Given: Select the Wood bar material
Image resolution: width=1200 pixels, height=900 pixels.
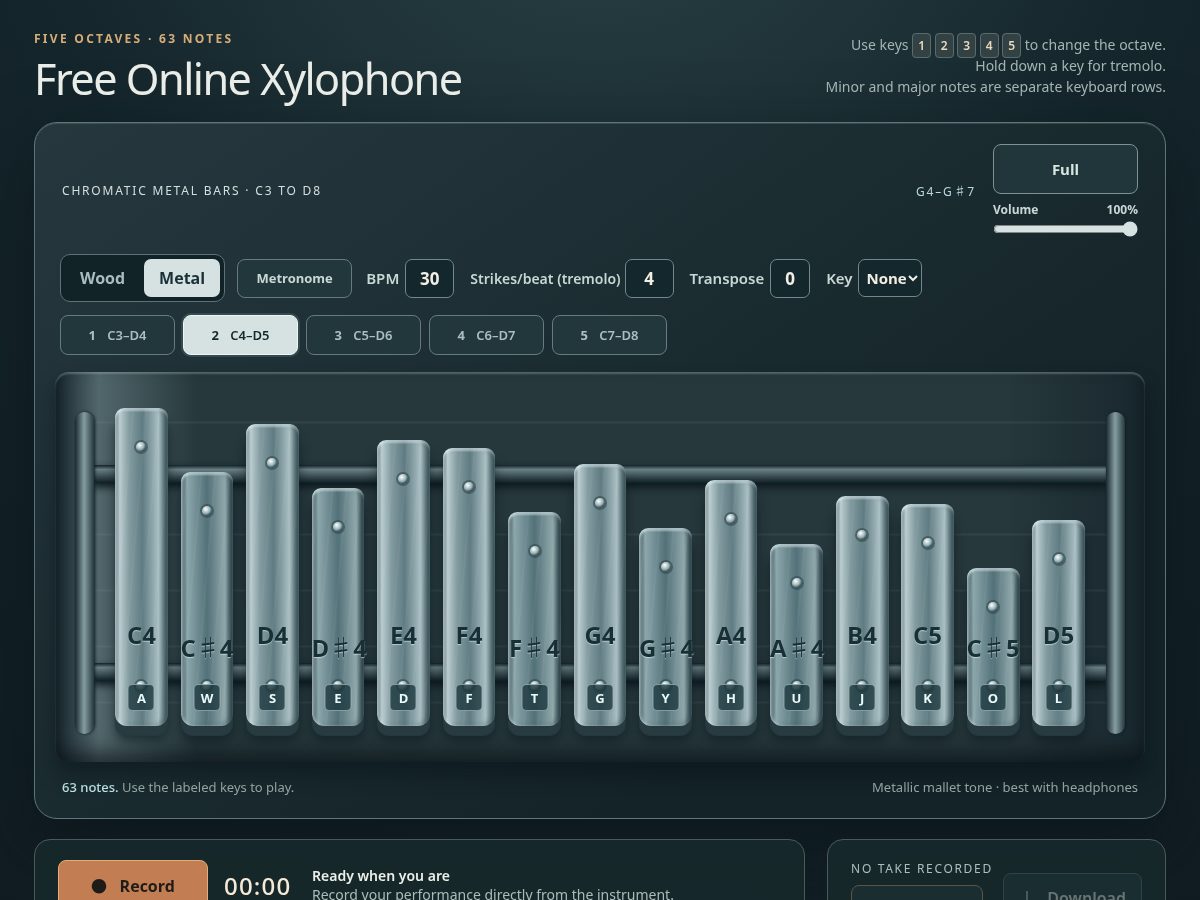Looking at the screenshot, I should coord(102,278).
